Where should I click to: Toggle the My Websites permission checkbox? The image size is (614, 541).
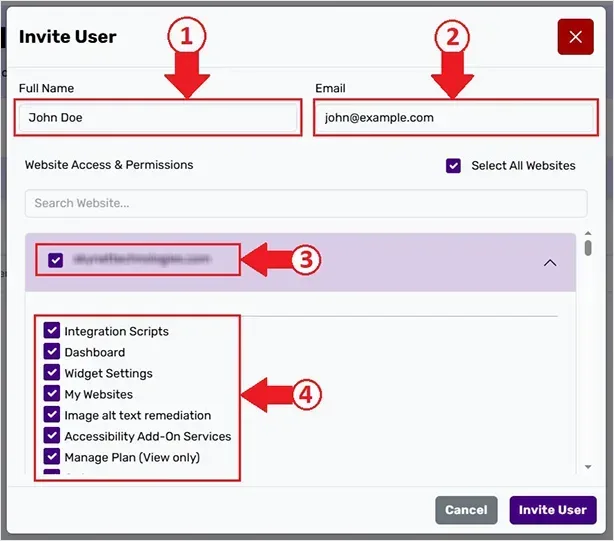(x=52, y=394)
